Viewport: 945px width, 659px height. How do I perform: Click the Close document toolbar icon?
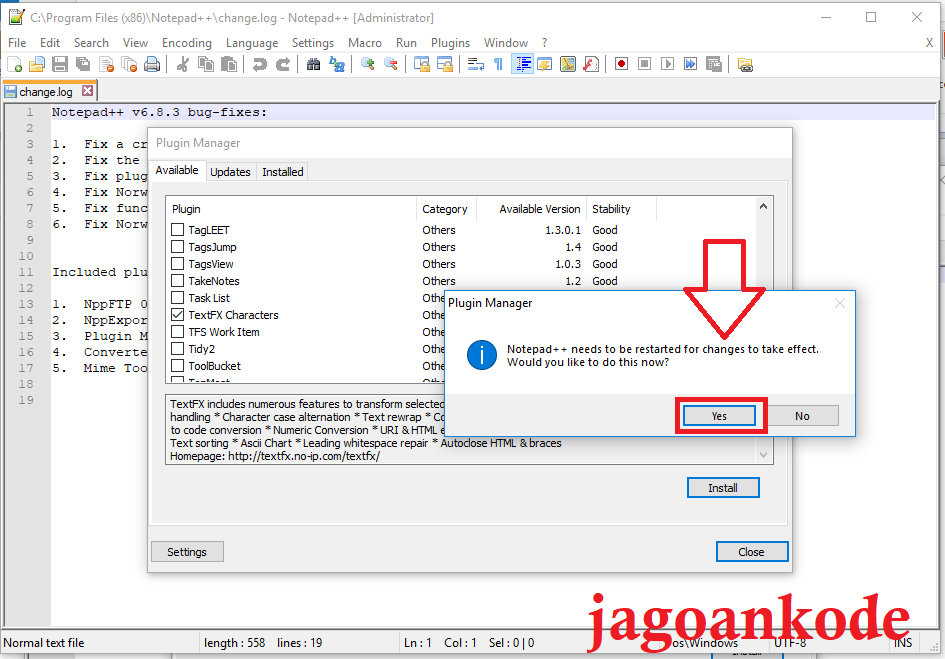point(106,64)
